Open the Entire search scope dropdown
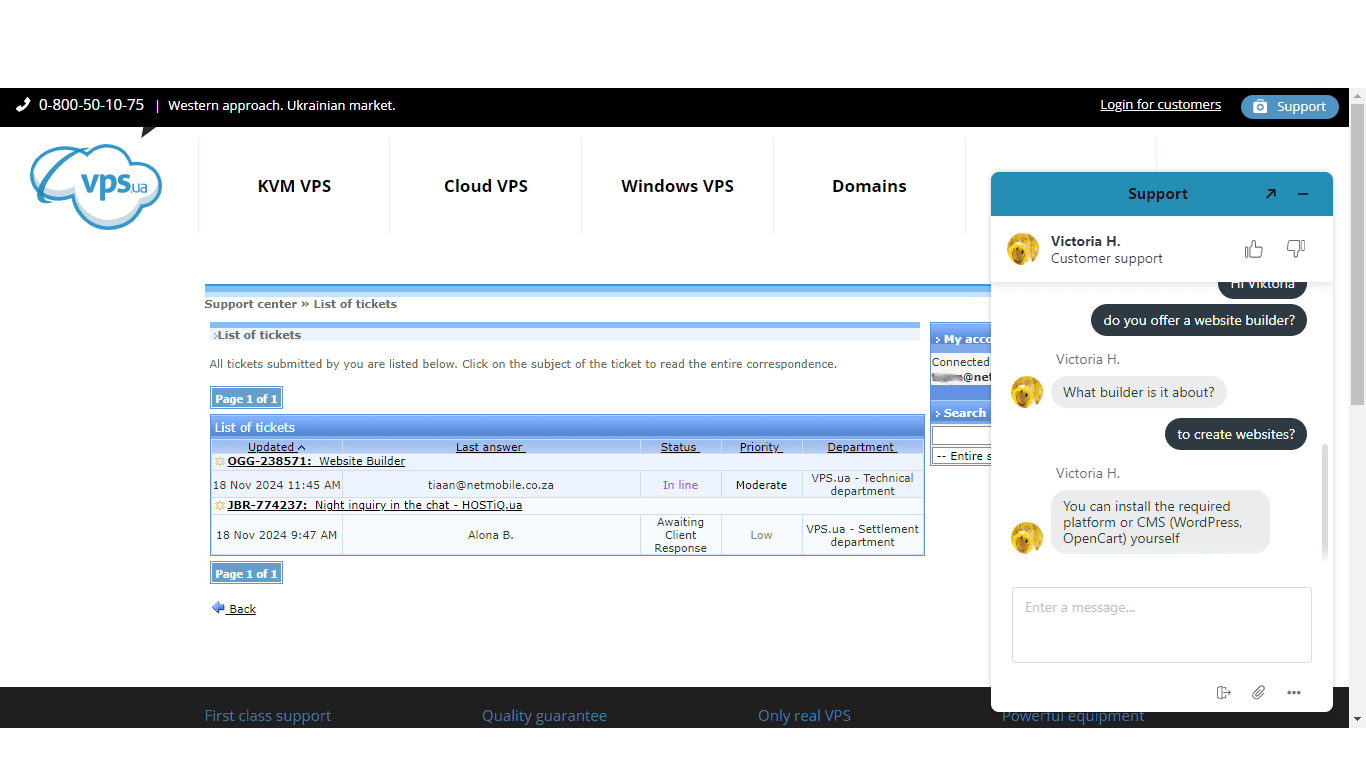This screenshot has height=768, width=1366. coord(961,456)
